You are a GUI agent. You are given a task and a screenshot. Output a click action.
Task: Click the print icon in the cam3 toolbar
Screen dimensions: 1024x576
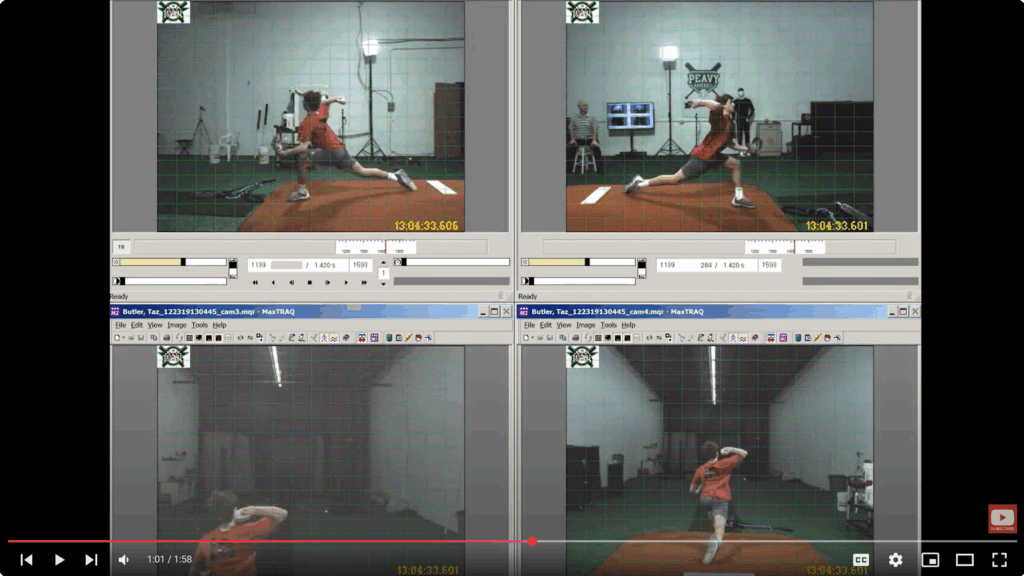167,338
